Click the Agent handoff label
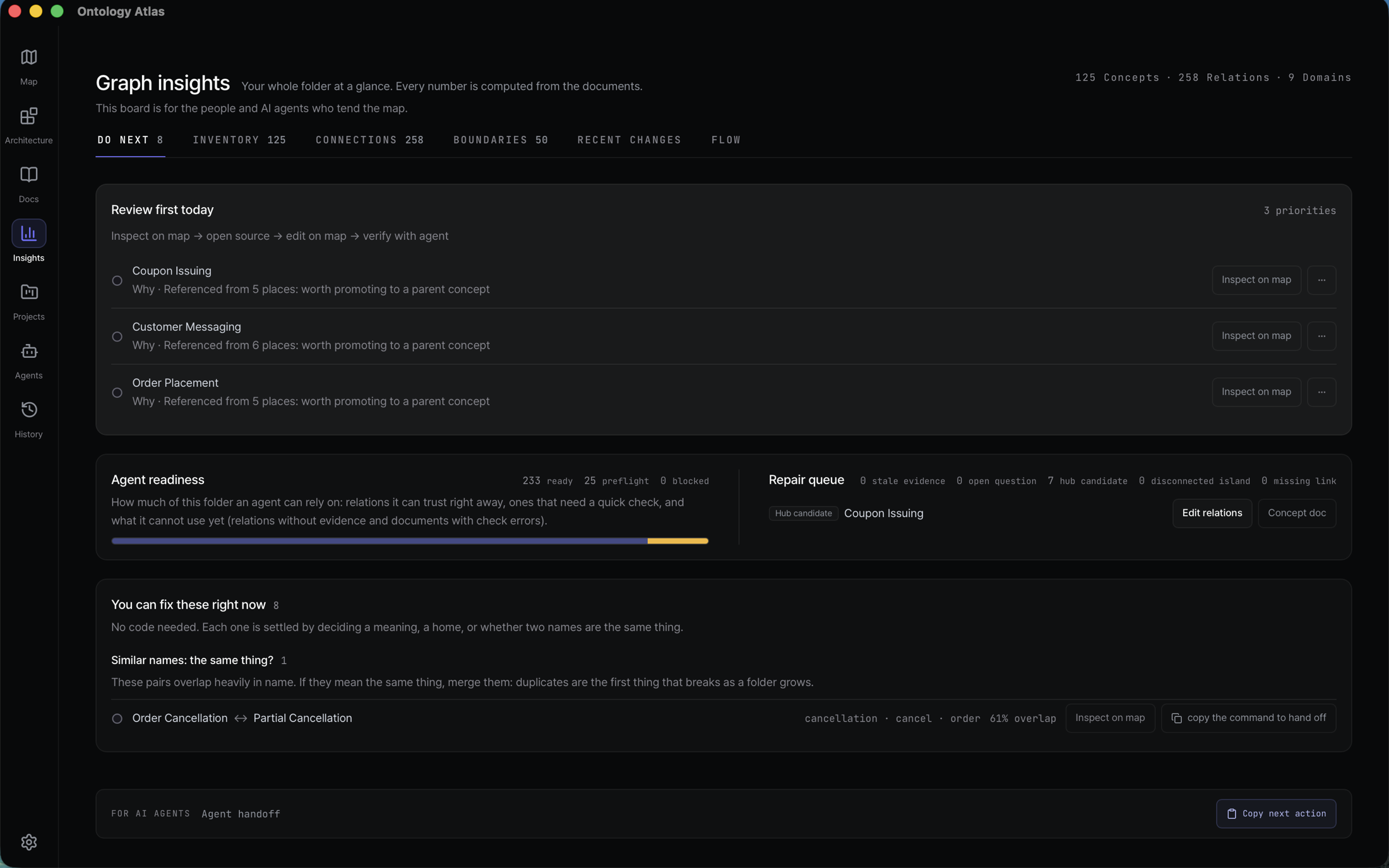This screenshot has height=868, width=1389. coord(241,814)
